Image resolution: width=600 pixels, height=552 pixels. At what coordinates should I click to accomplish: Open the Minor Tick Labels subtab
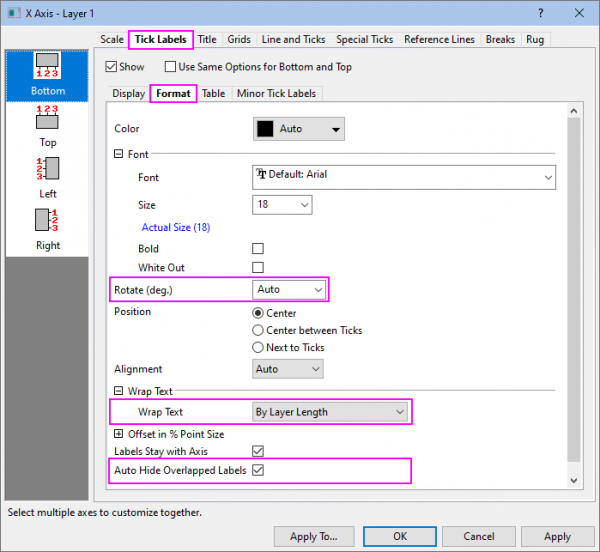(277, 94)
